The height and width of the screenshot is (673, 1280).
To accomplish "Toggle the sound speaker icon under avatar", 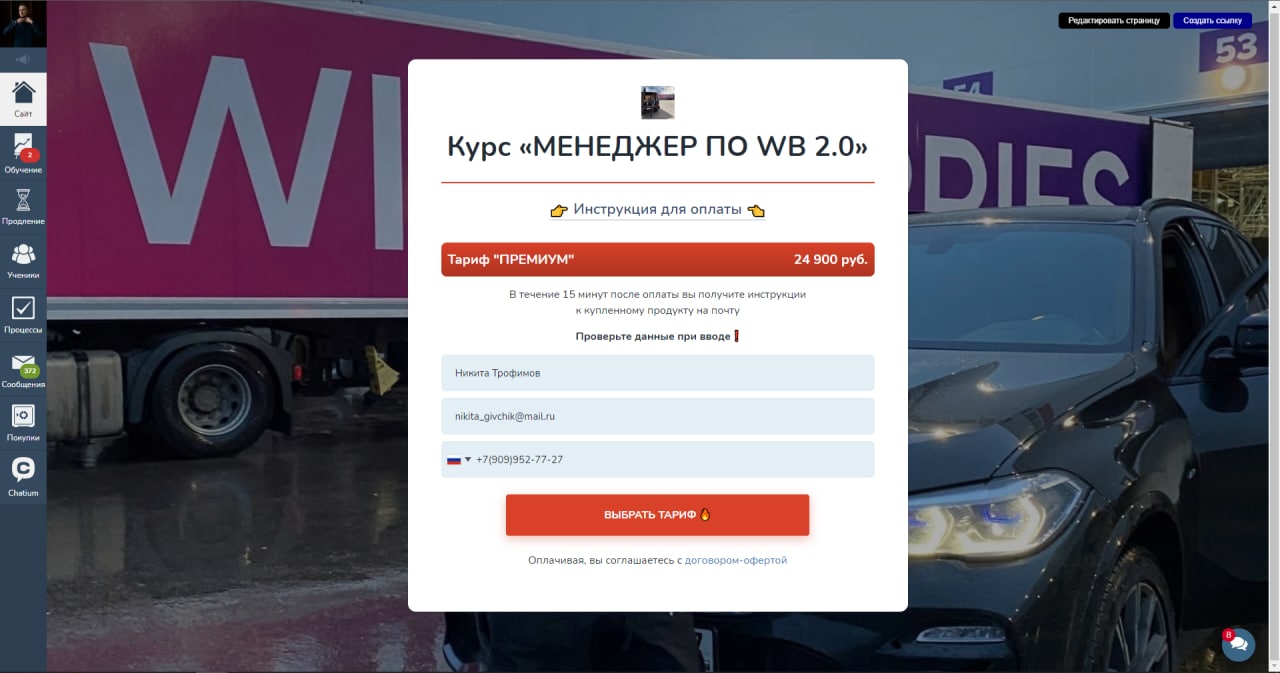I will (23, 59).
